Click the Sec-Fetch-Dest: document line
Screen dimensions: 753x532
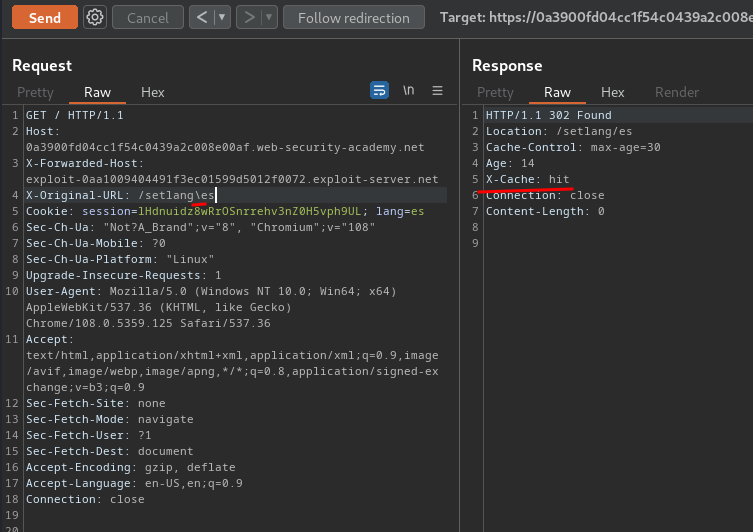(109, 451)
